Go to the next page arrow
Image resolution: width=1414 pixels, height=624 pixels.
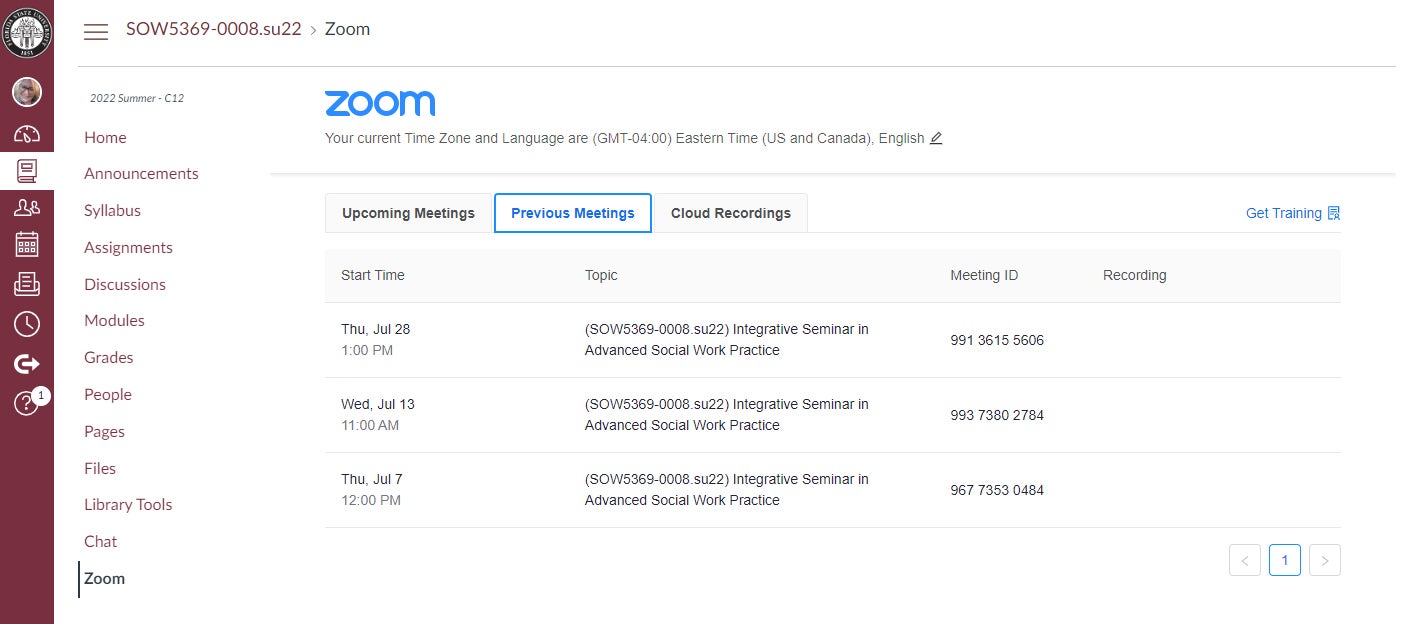click(x=1325, y=561)
